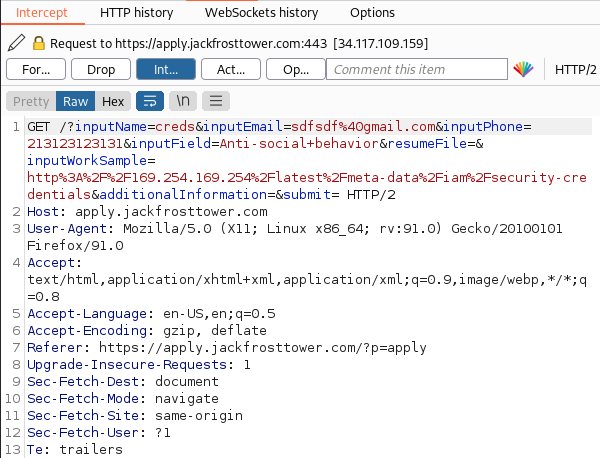Click the Forward button
Image resolution: width=600 pixels, height=458 pixels.
[36, 70]
